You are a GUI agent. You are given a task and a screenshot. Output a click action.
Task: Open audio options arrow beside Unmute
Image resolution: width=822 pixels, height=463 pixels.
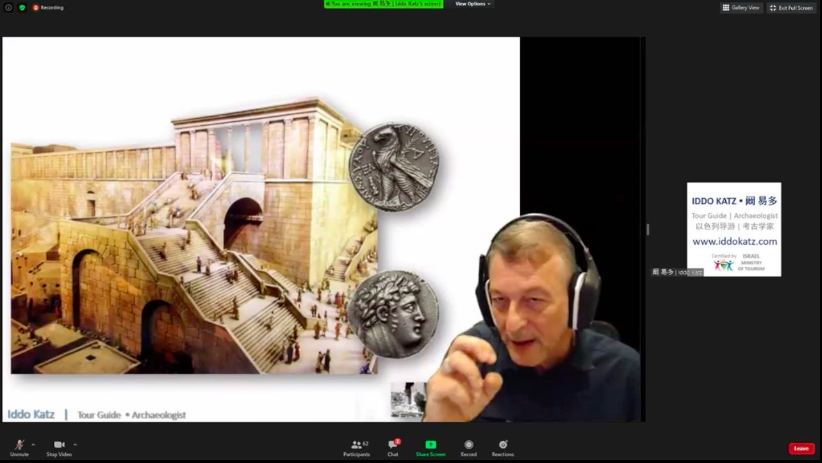[34, 445]
